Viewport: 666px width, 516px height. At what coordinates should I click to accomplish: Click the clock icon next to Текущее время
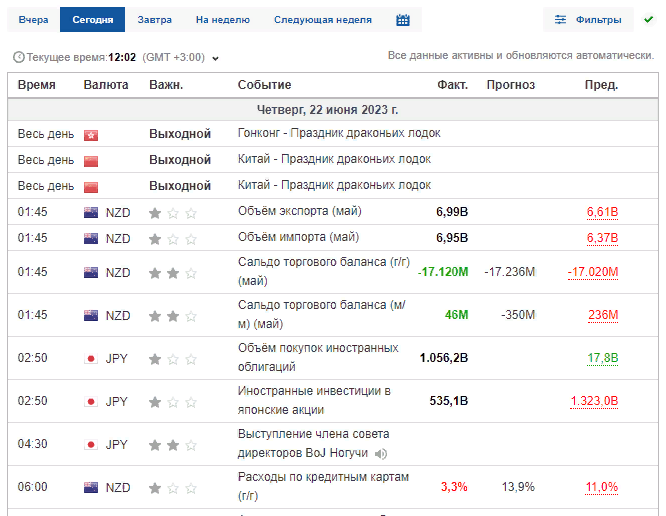pos(18,58)
